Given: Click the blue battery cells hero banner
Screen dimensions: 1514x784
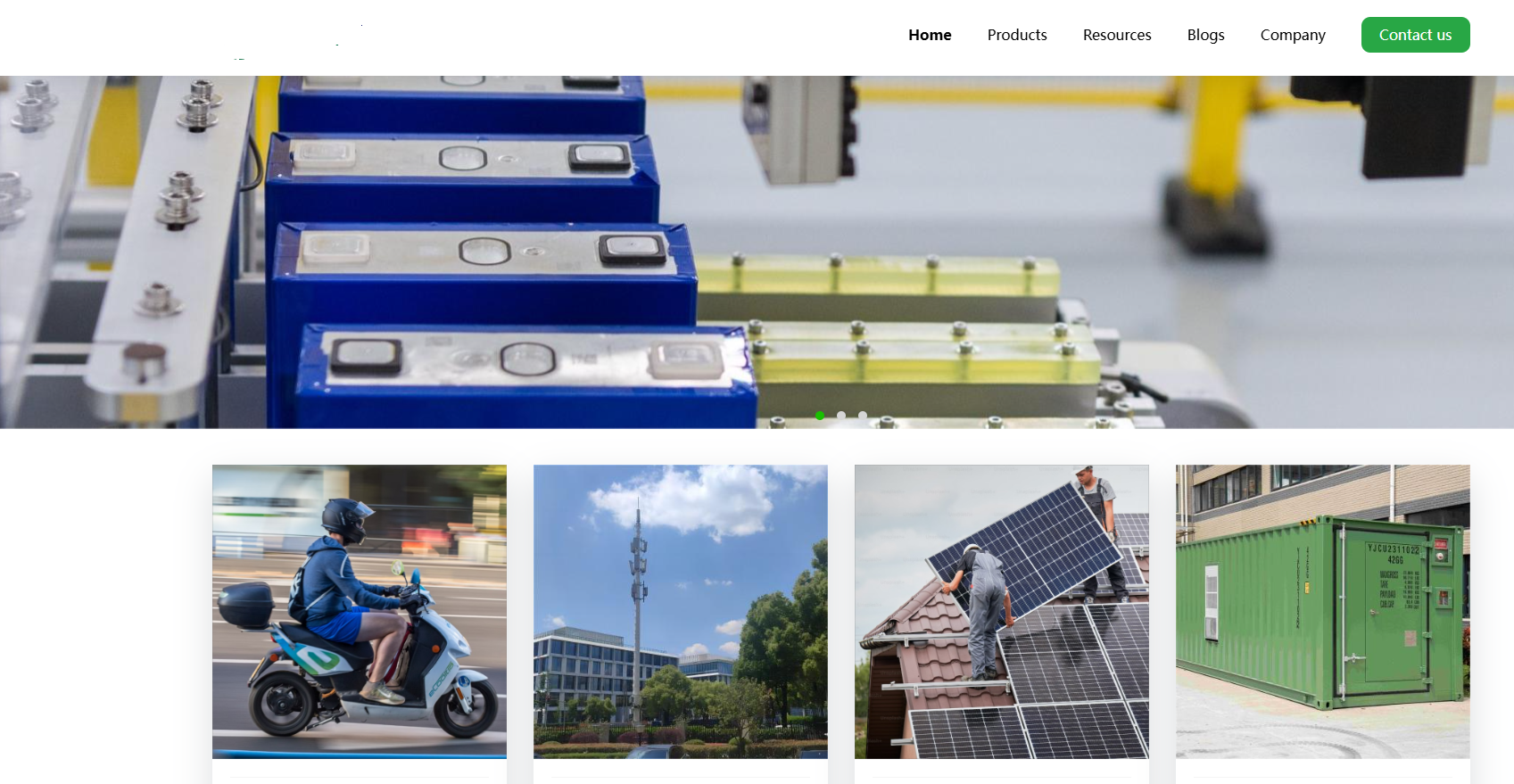Looking at the screenshot, I should point(757,252).
